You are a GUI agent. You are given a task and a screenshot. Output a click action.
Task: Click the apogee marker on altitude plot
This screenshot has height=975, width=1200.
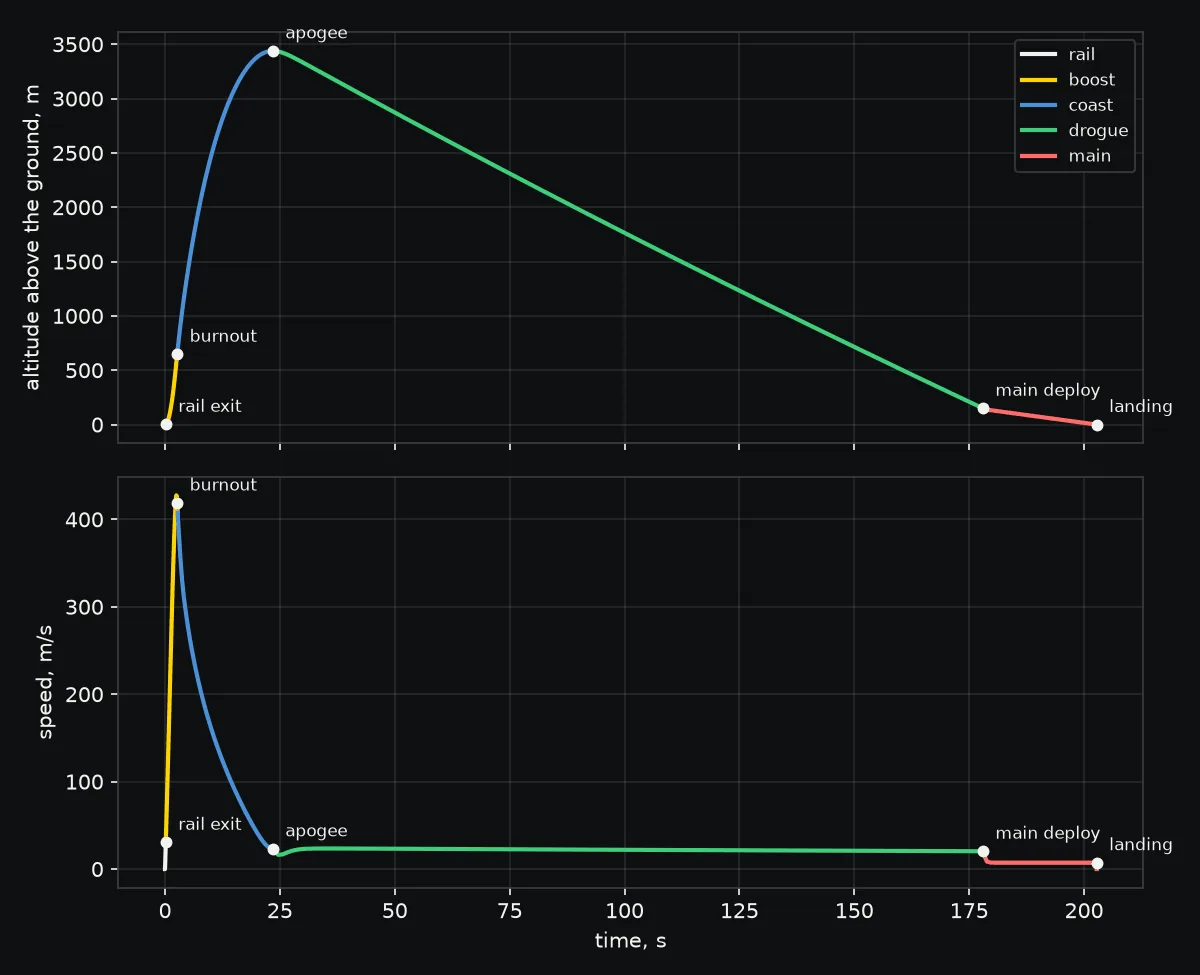tap(273, 51)
